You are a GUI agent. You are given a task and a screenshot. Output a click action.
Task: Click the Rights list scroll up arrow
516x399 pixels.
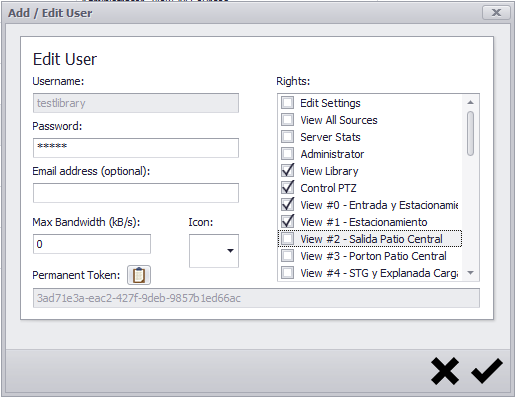tap(470, 102)
